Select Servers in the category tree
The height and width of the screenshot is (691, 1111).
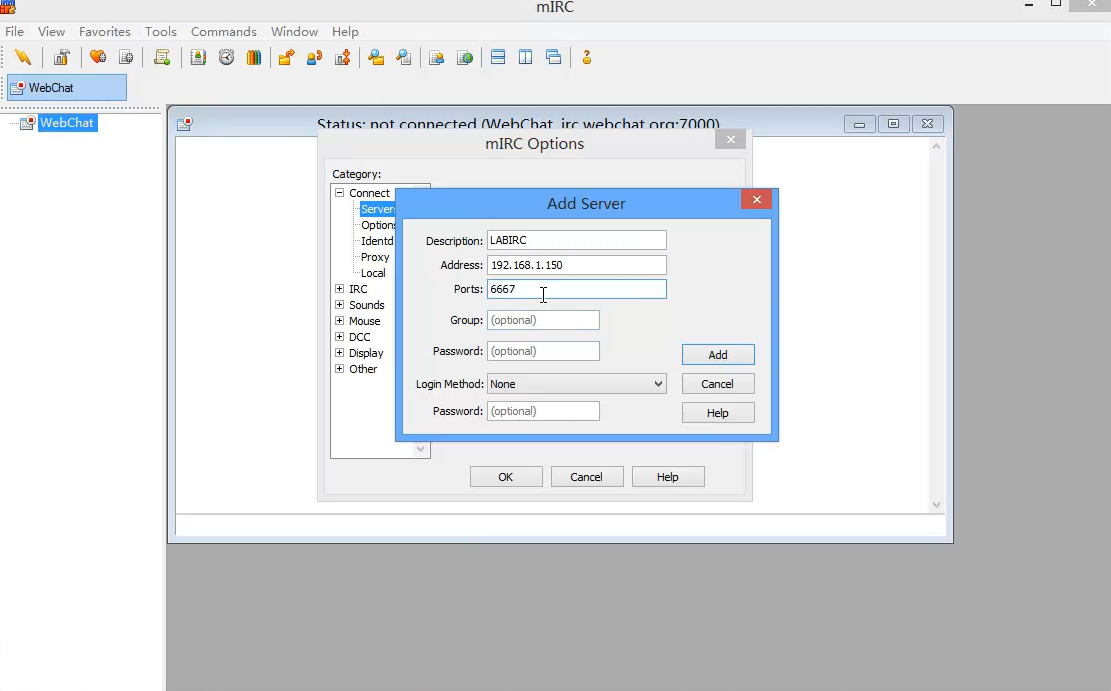point(378,209)
